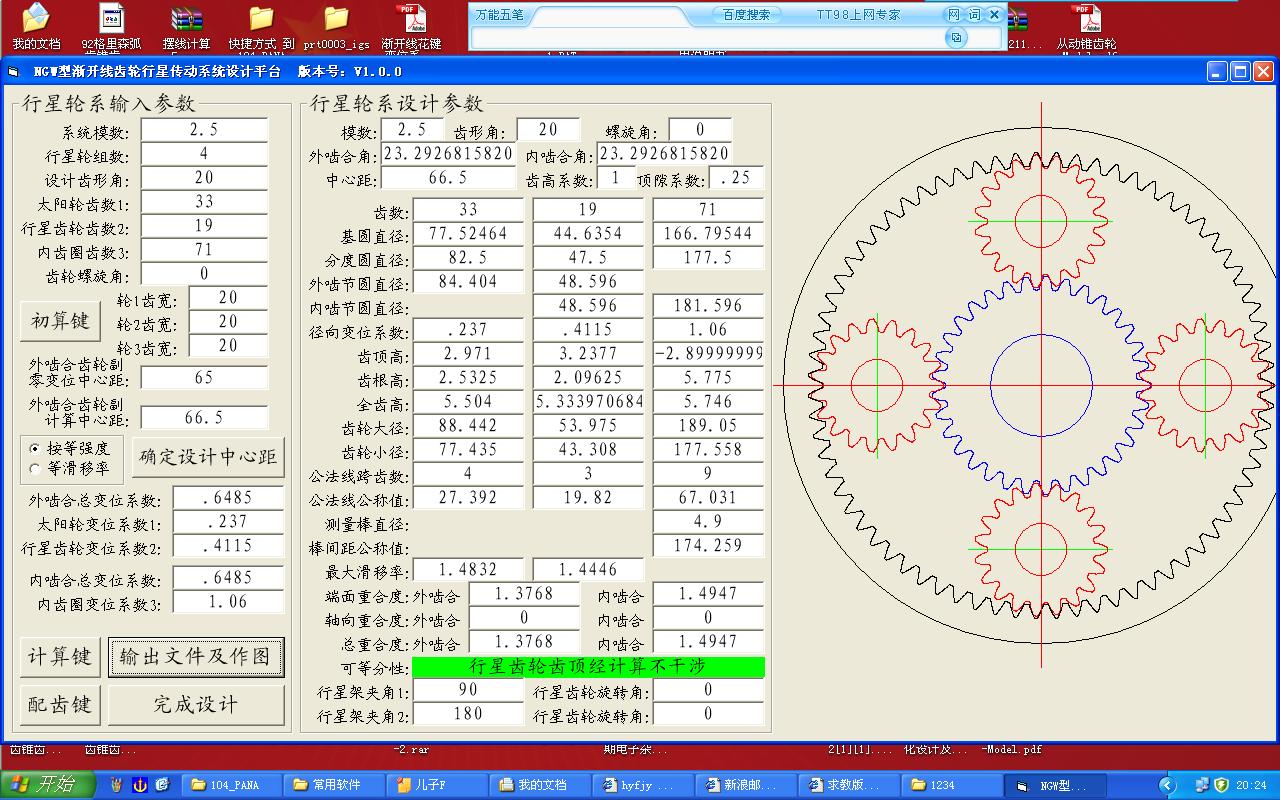The height and width of the screenshot is (800, 1280).
Task: Click the 配齿键 button
Action: tap(60, 705)
